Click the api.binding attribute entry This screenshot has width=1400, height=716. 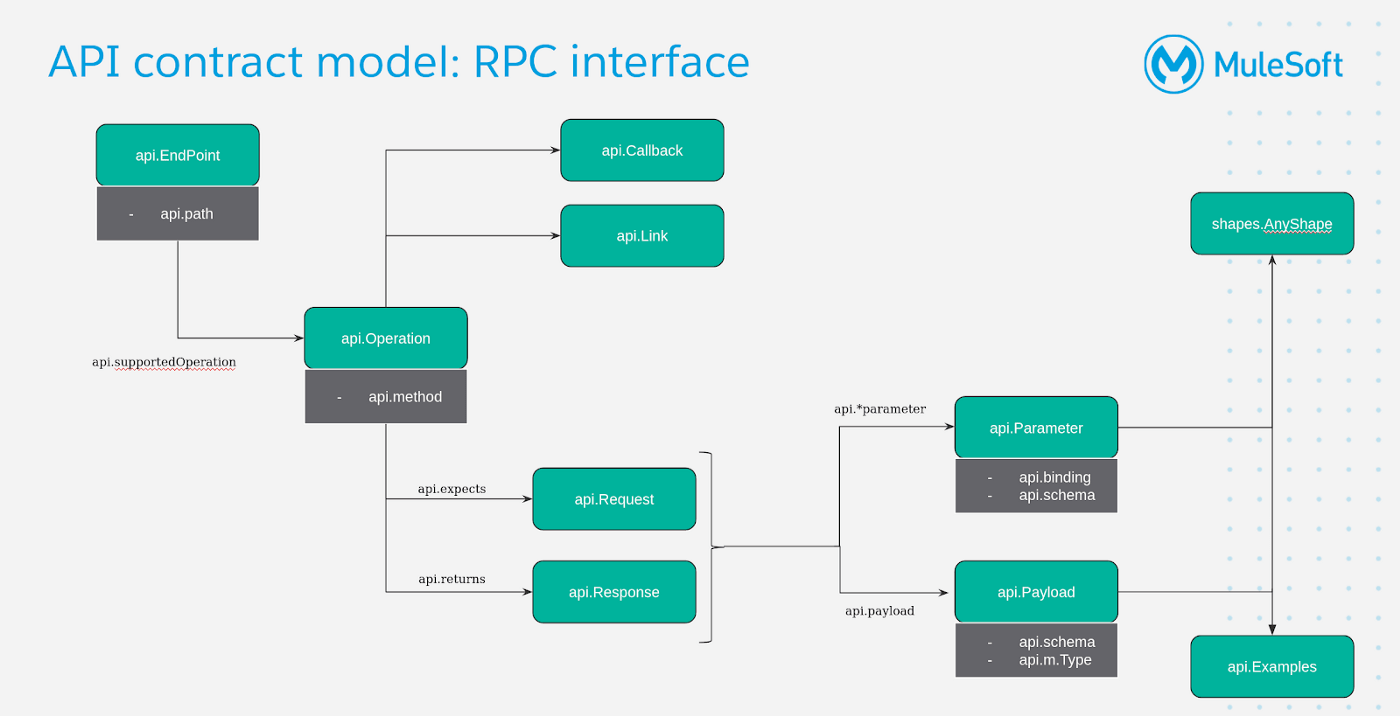click(x=1054, y=477)
